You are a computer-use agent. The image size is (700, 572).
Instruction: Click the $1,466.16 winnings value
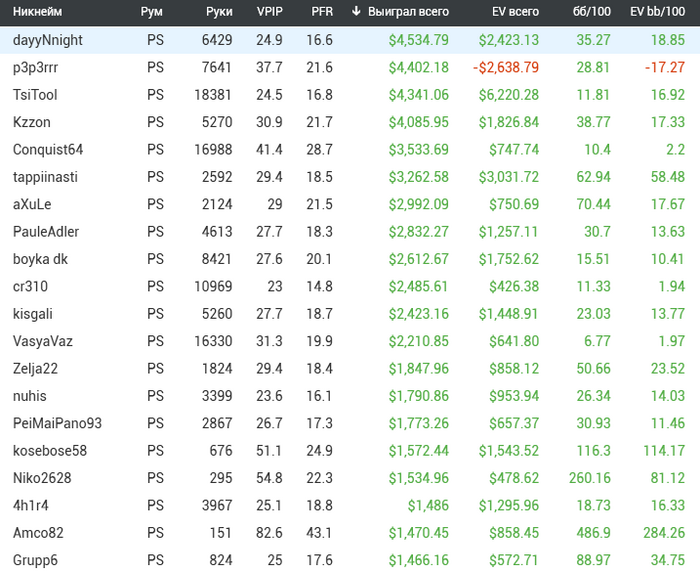418,560
